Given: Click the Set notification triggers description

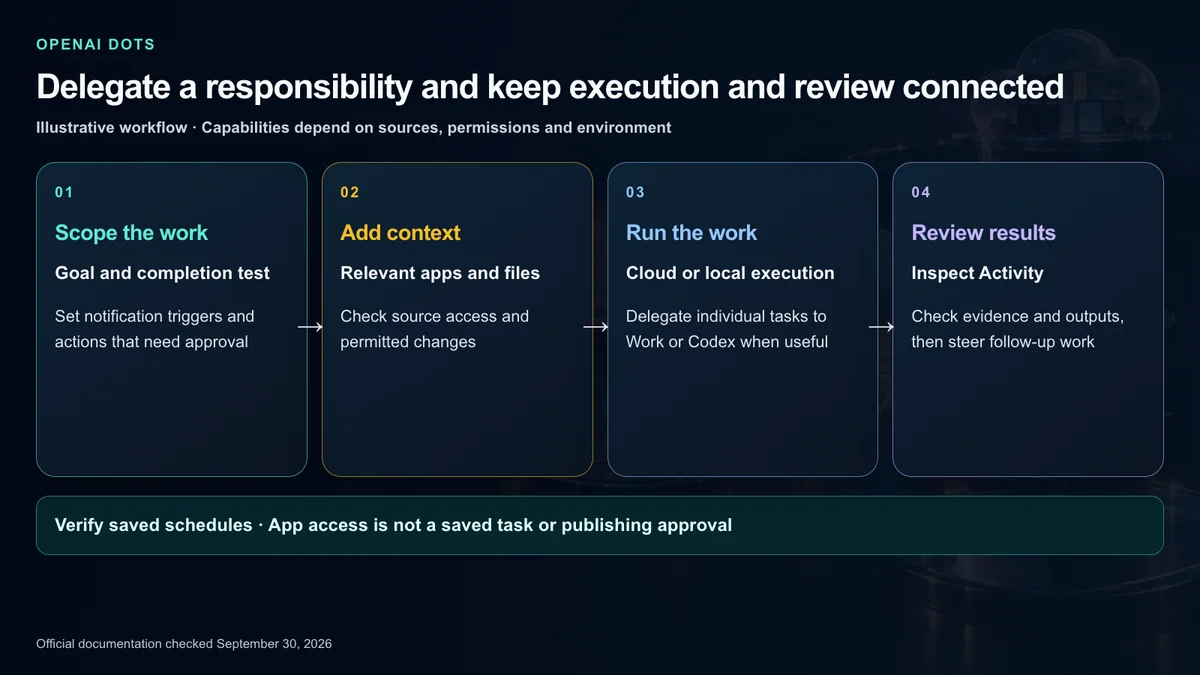Looking at the screenshot, I should (x=155, y=329).
